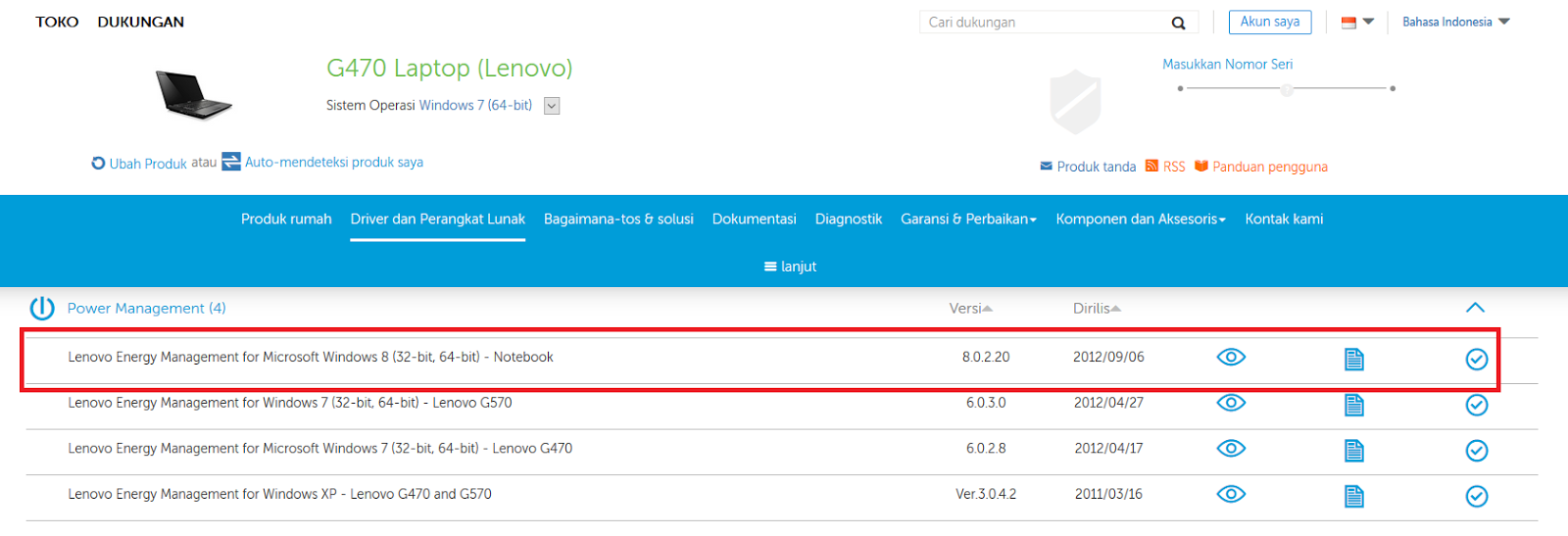Open document icon for version 6.0.2.8 row
Screen dimensions: 1568x536
(x=1354, y=450)
